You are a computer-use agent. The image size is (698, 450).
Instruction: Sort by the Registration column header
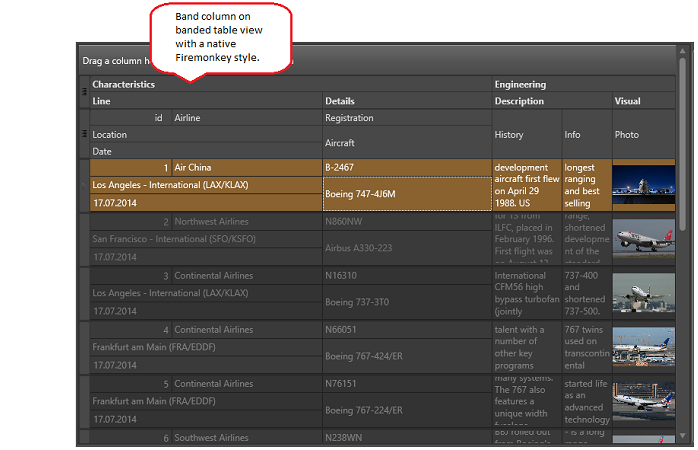tap(407, 118)
